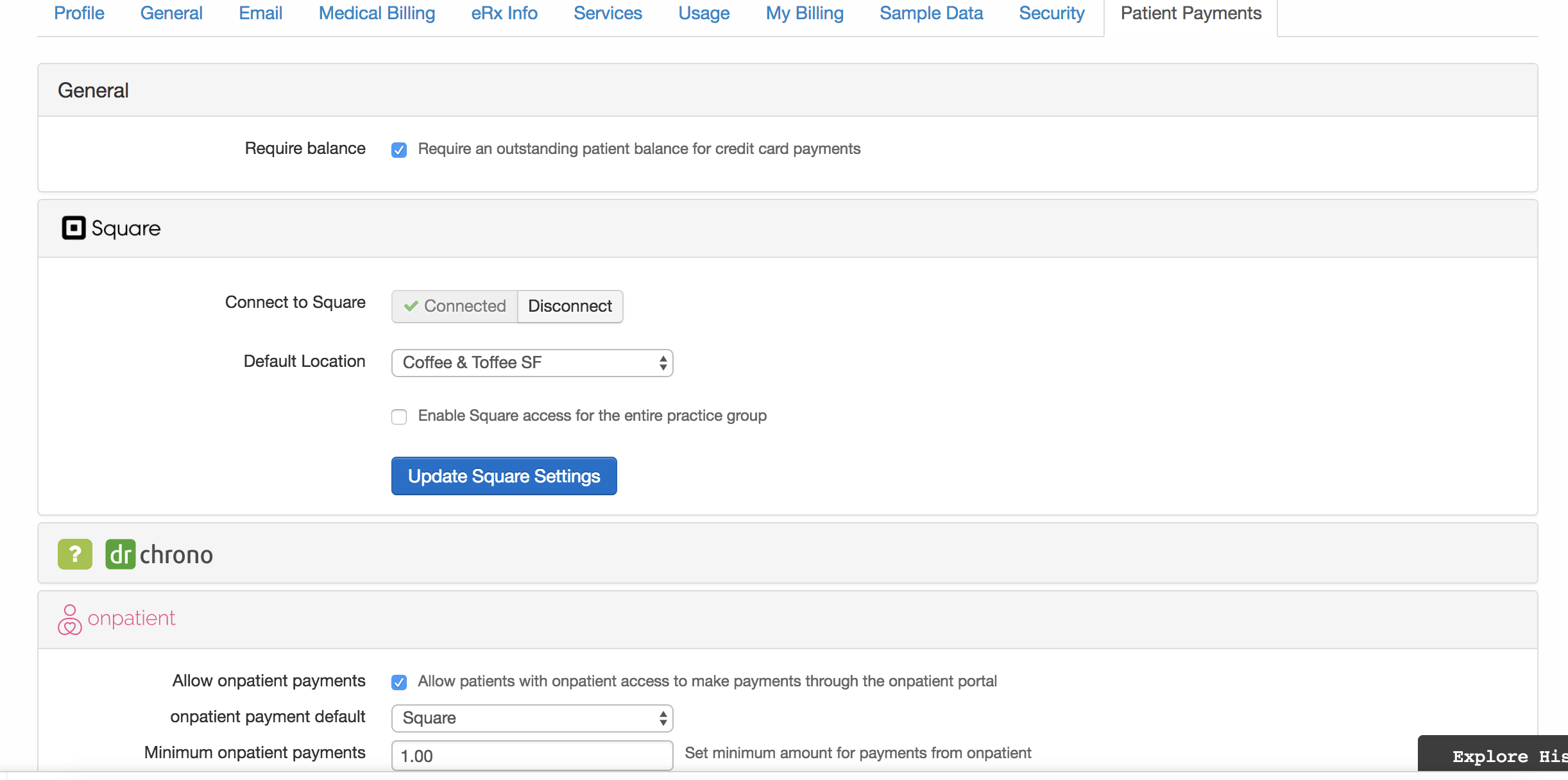Open the onpatient payment default dropdown
Viewport: 1568px width, 780px height.
pos(532,718)
